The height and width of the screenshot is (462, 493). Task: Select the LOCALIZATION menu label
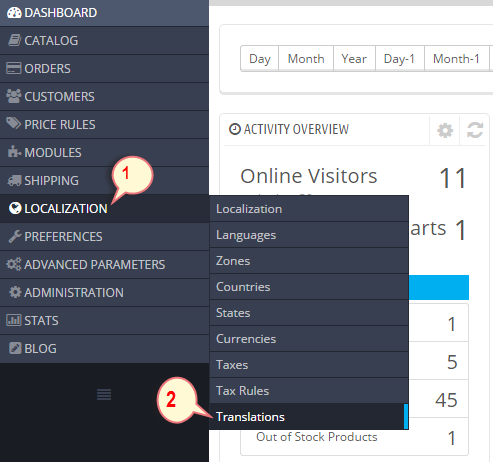click(x=66, y=209)
